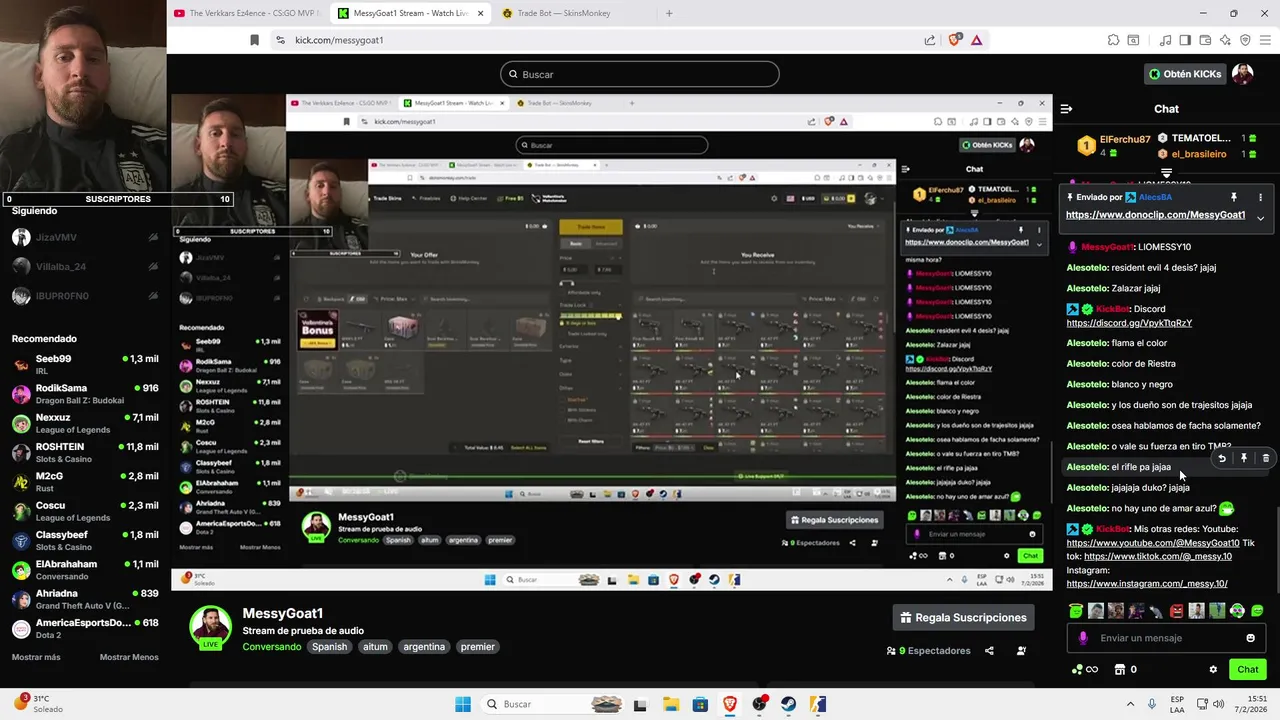Open the discord.gg invite link
Image resolution: width=1280 pixels, height=720 pixels.
pos(1129,323)
